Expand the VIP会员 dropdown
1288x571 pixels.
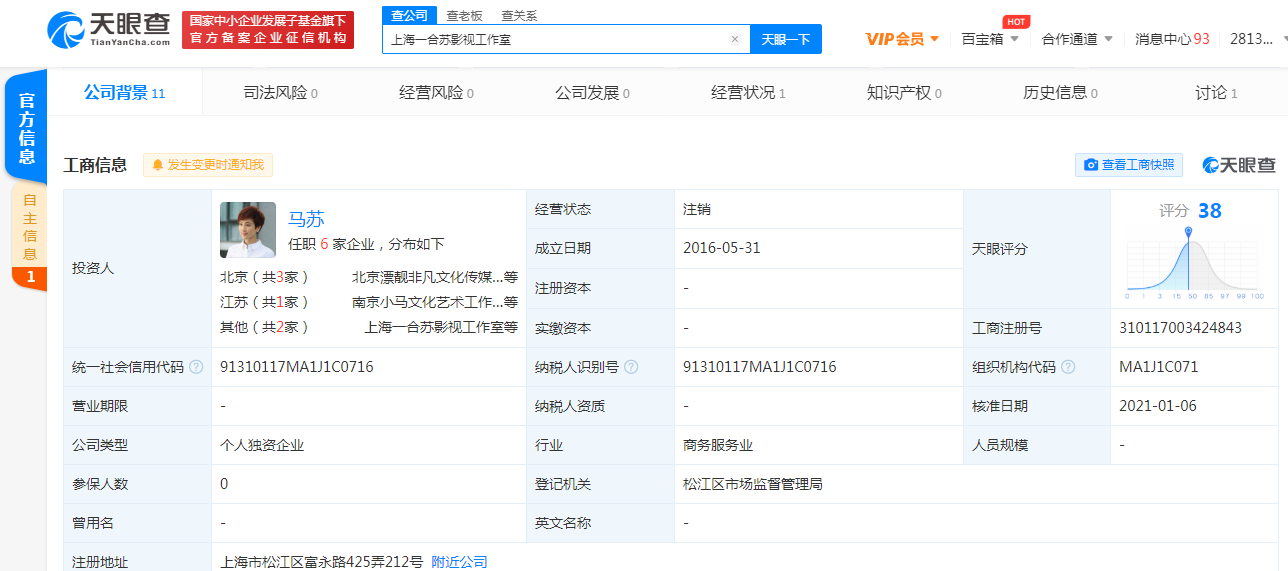[x=934, y=39]
